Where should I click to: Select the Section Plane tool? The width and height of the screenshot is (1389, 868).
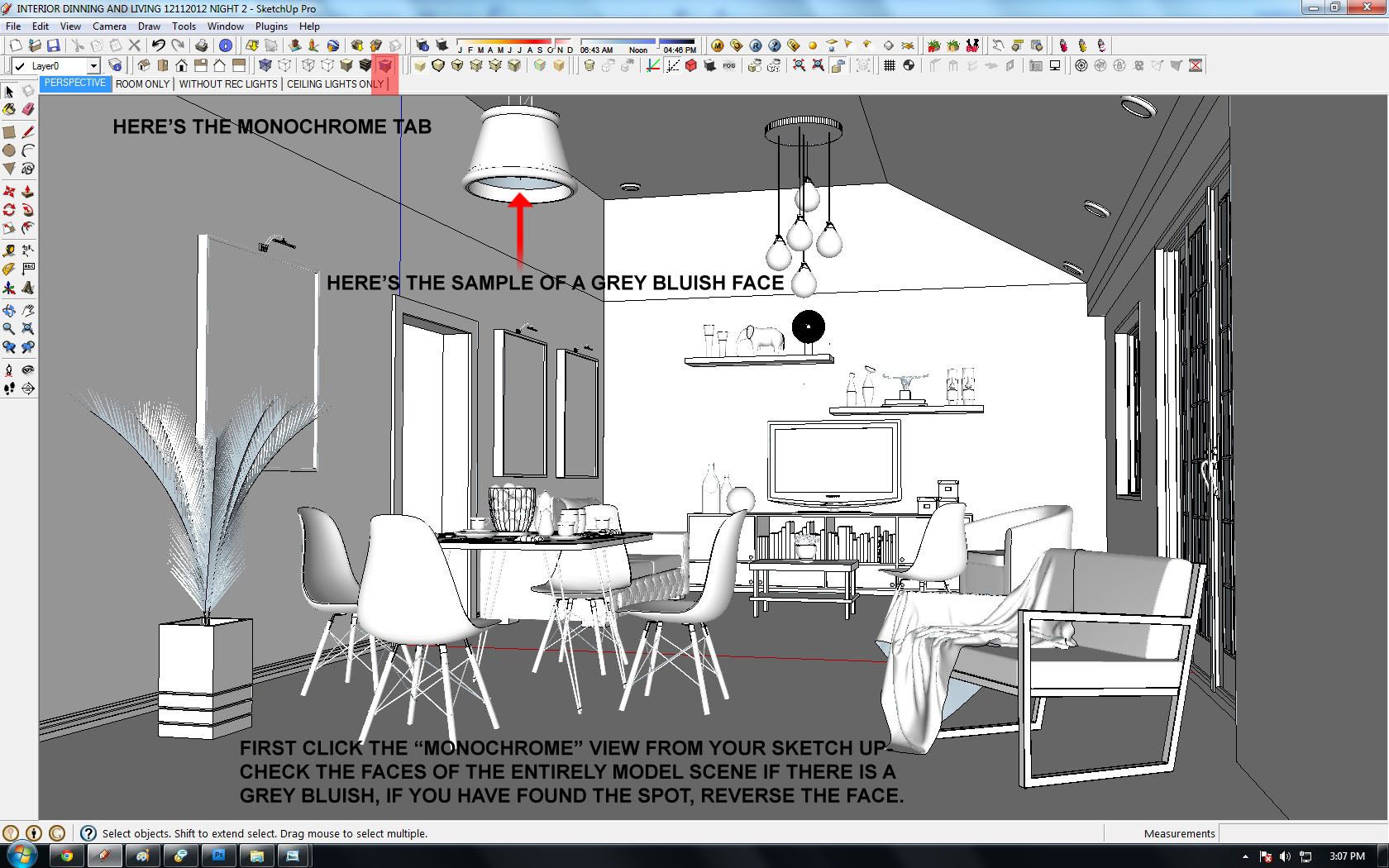point(28,389)
